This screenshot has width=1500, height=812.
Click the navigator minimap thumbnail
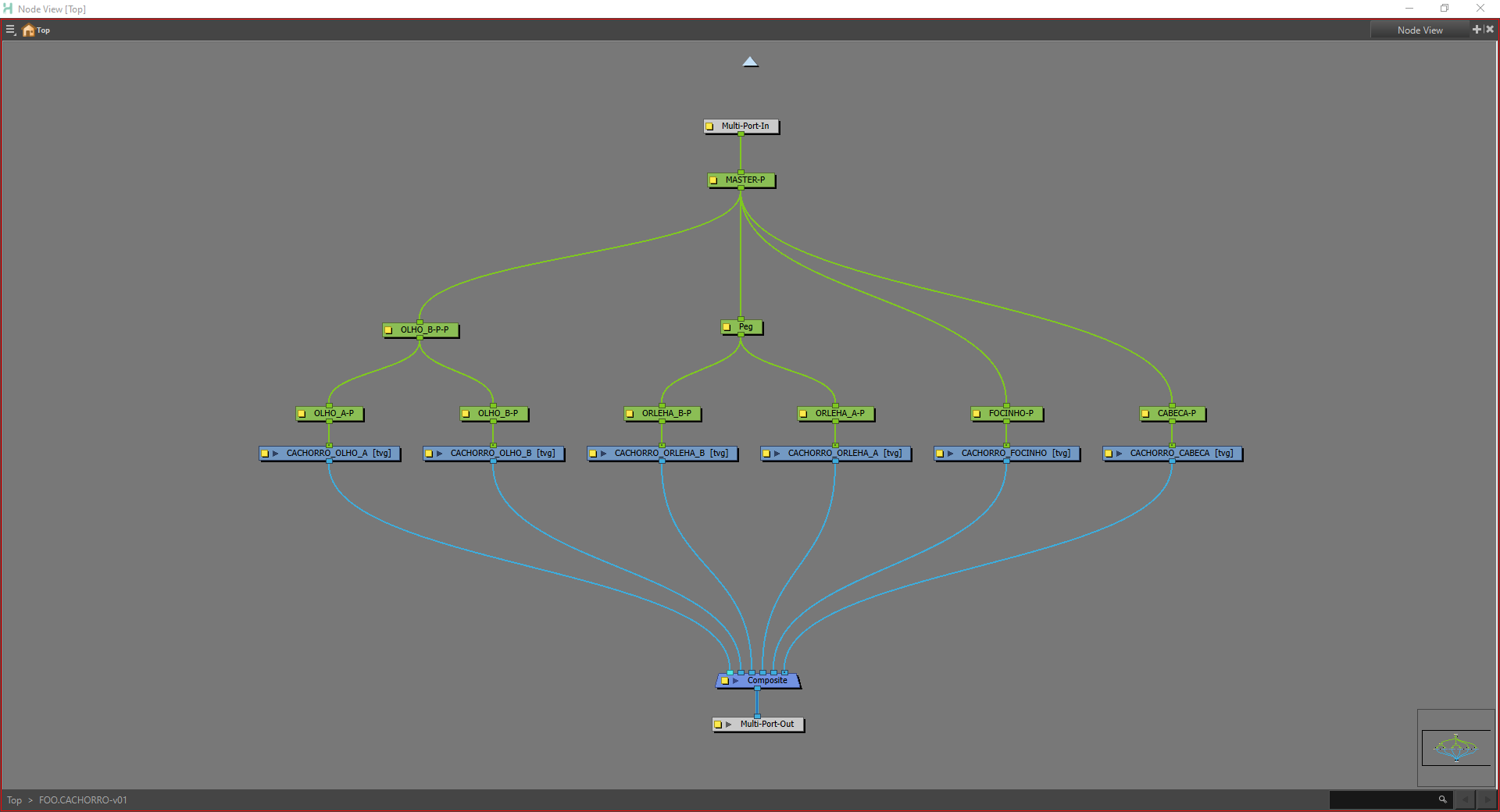coord(1455,748)
